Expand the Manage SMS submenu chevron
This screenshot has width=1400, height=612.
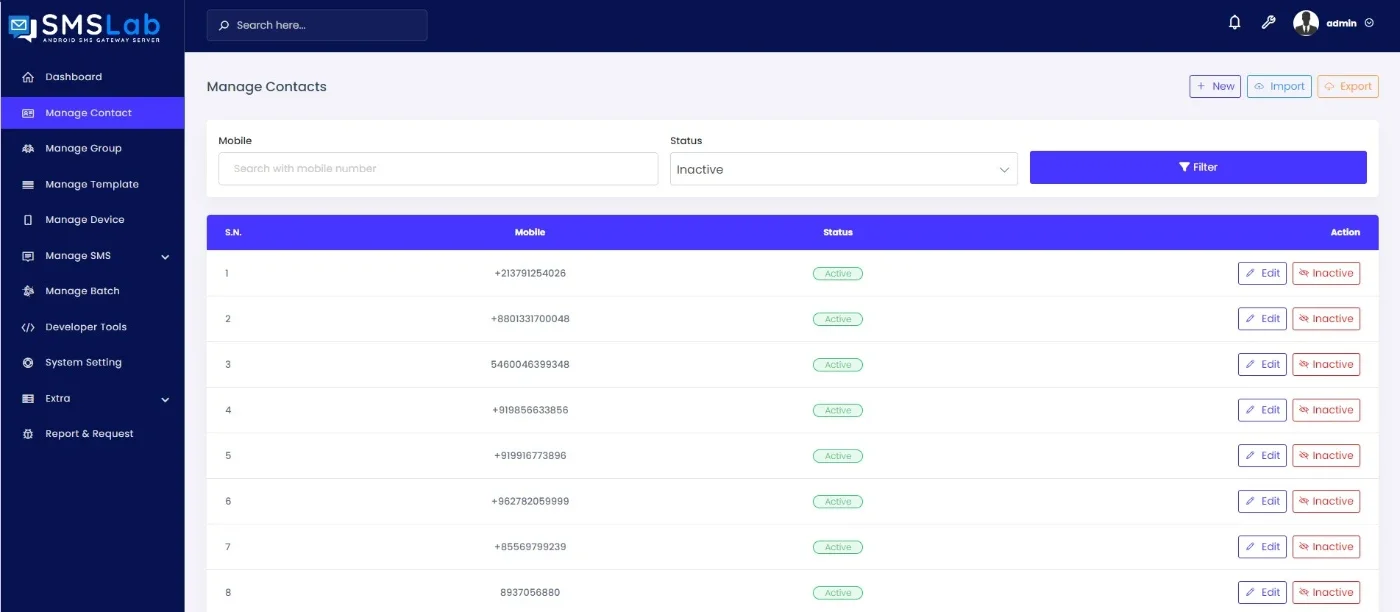[x=165, y=257]
